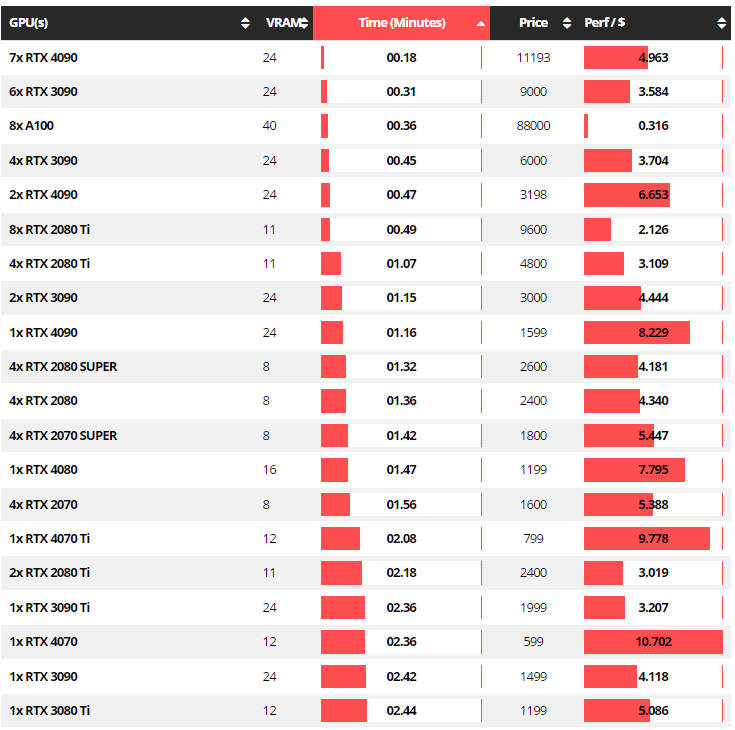The image size is (735, 730).
Task: Sort by the Price column header
Action: click(534, 23)
